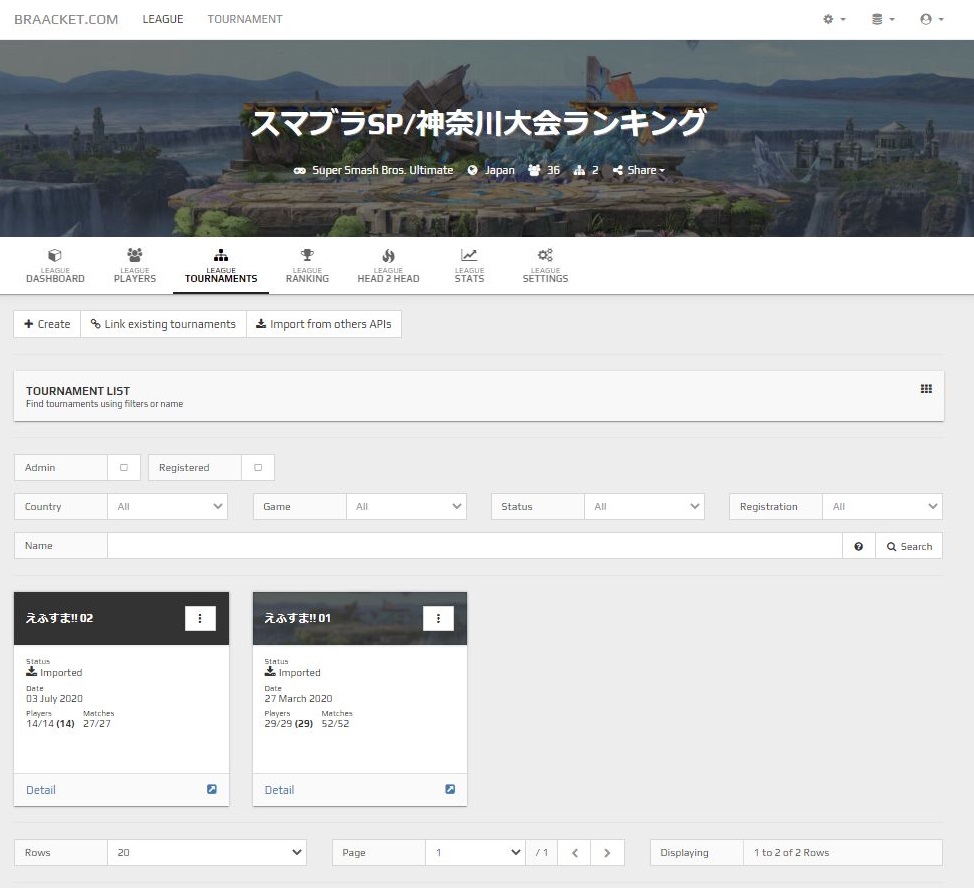Open options menu for えふすま!! 01 card

click(x=439, y=618)
